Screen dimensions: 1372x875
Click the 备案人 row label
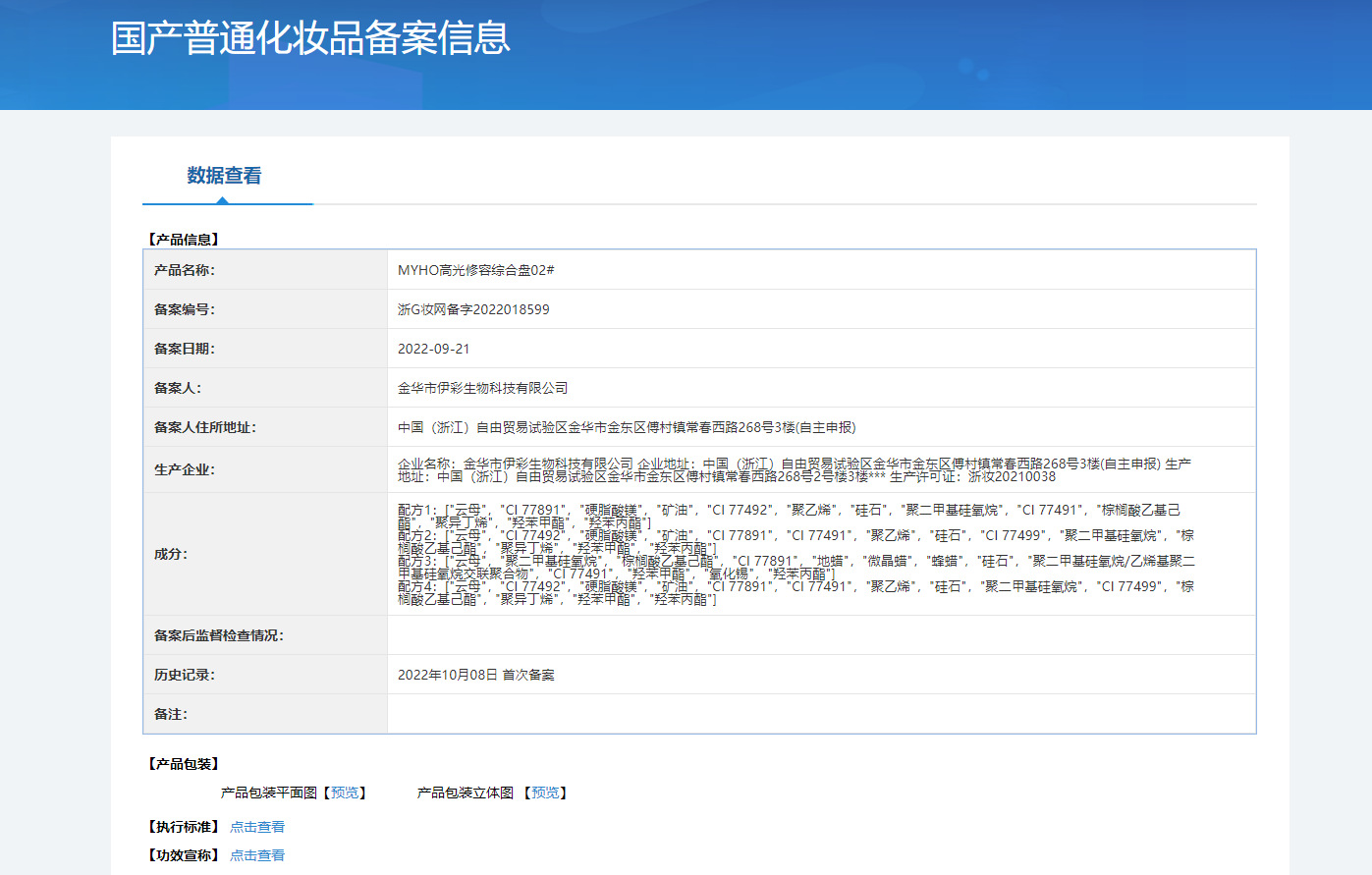click(x=178, y=388)
